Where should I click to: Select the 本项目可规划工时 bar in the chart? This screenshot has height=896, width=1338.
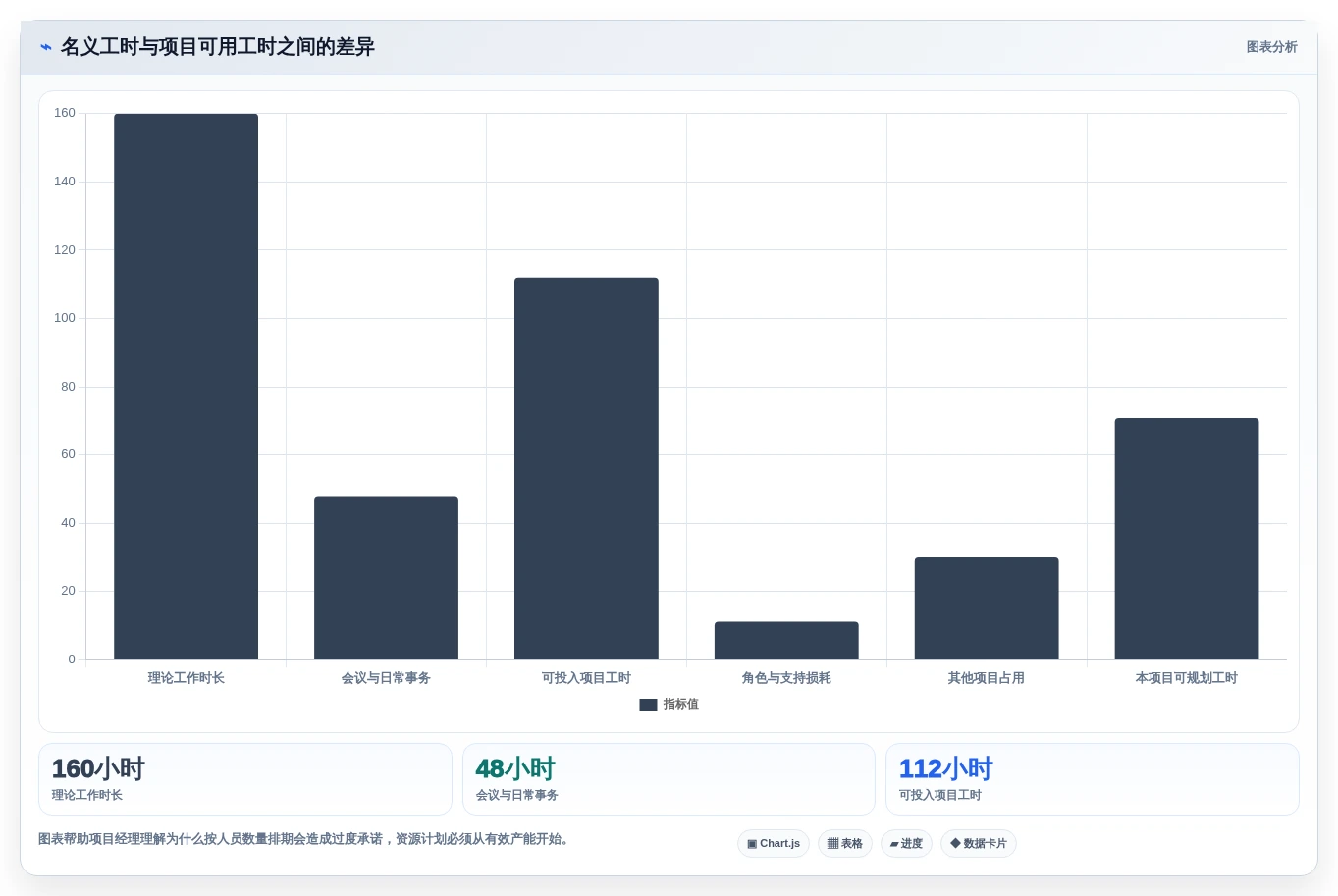1187,539
